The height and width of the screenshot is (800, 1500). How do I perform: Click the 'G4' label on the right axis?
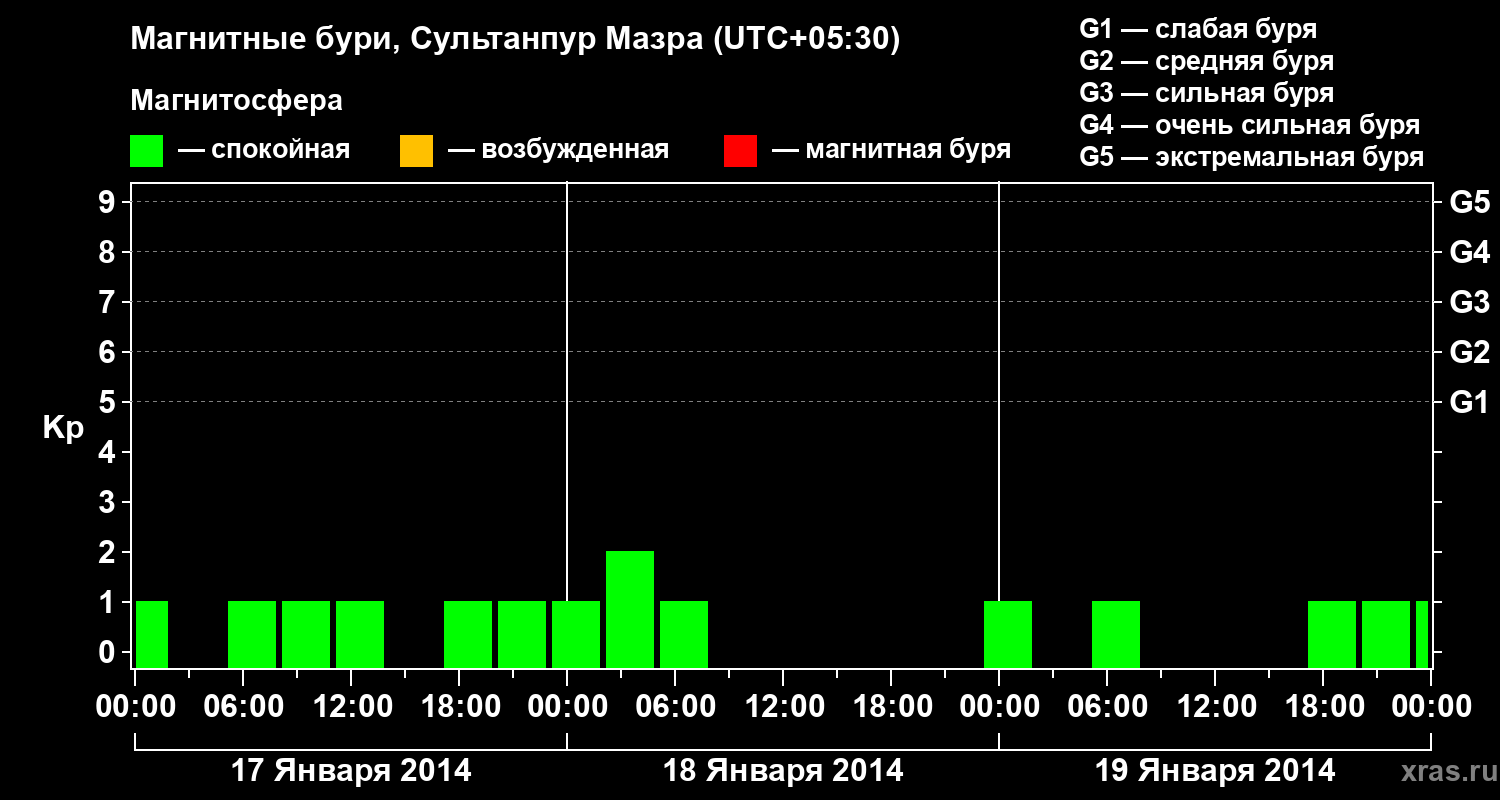1469,252
